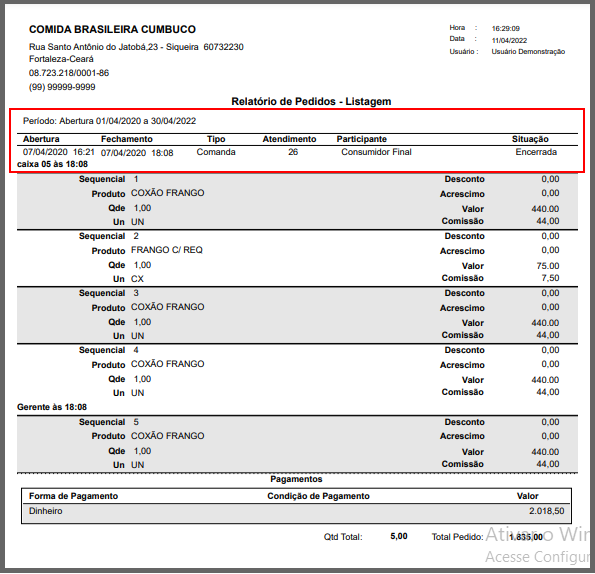Viewport: 595px width, 574px height.
Task: Select the date value 11/04/2022
Action: 509,41
